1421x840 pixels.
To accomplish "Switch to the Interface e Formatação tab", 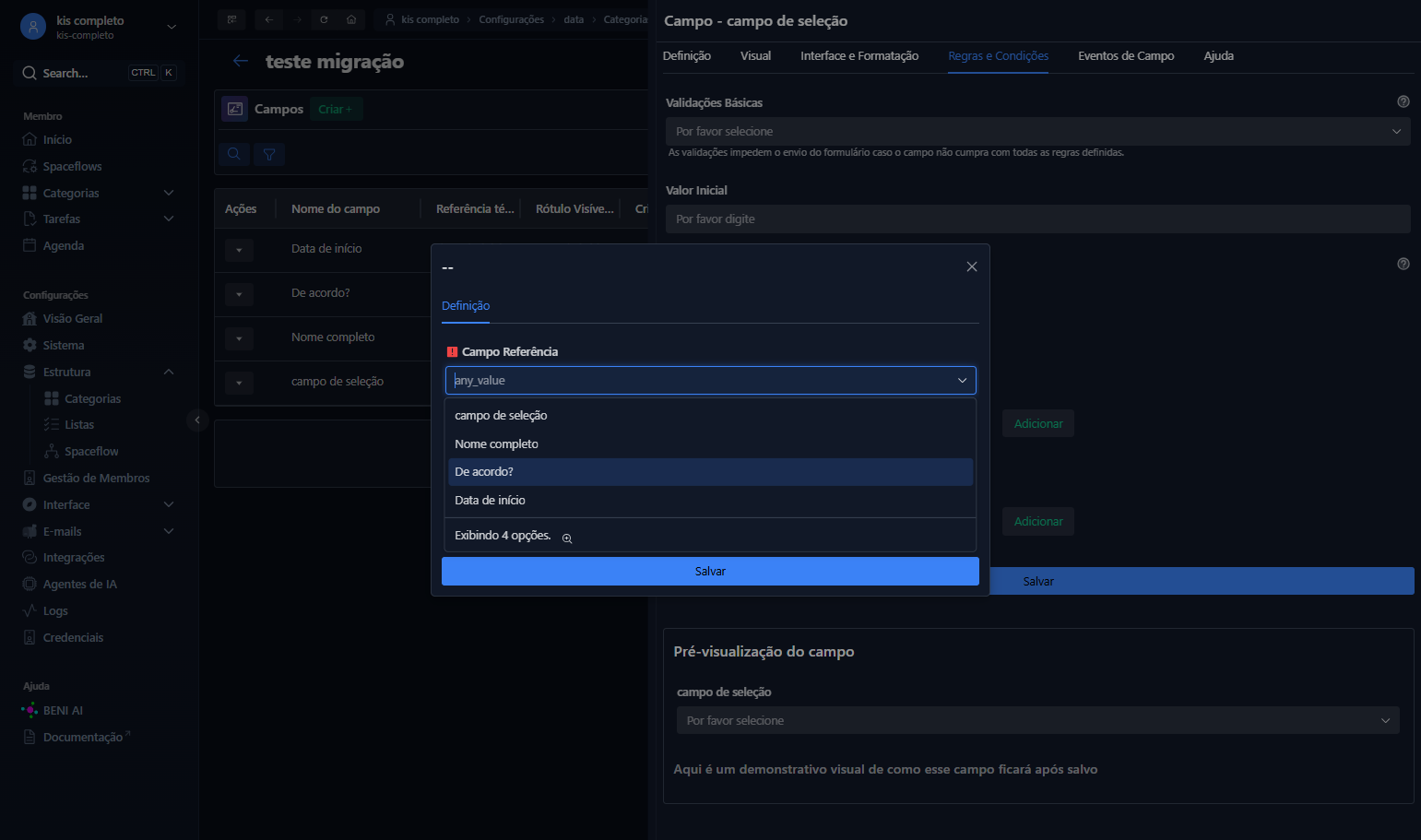I will 859,55.
